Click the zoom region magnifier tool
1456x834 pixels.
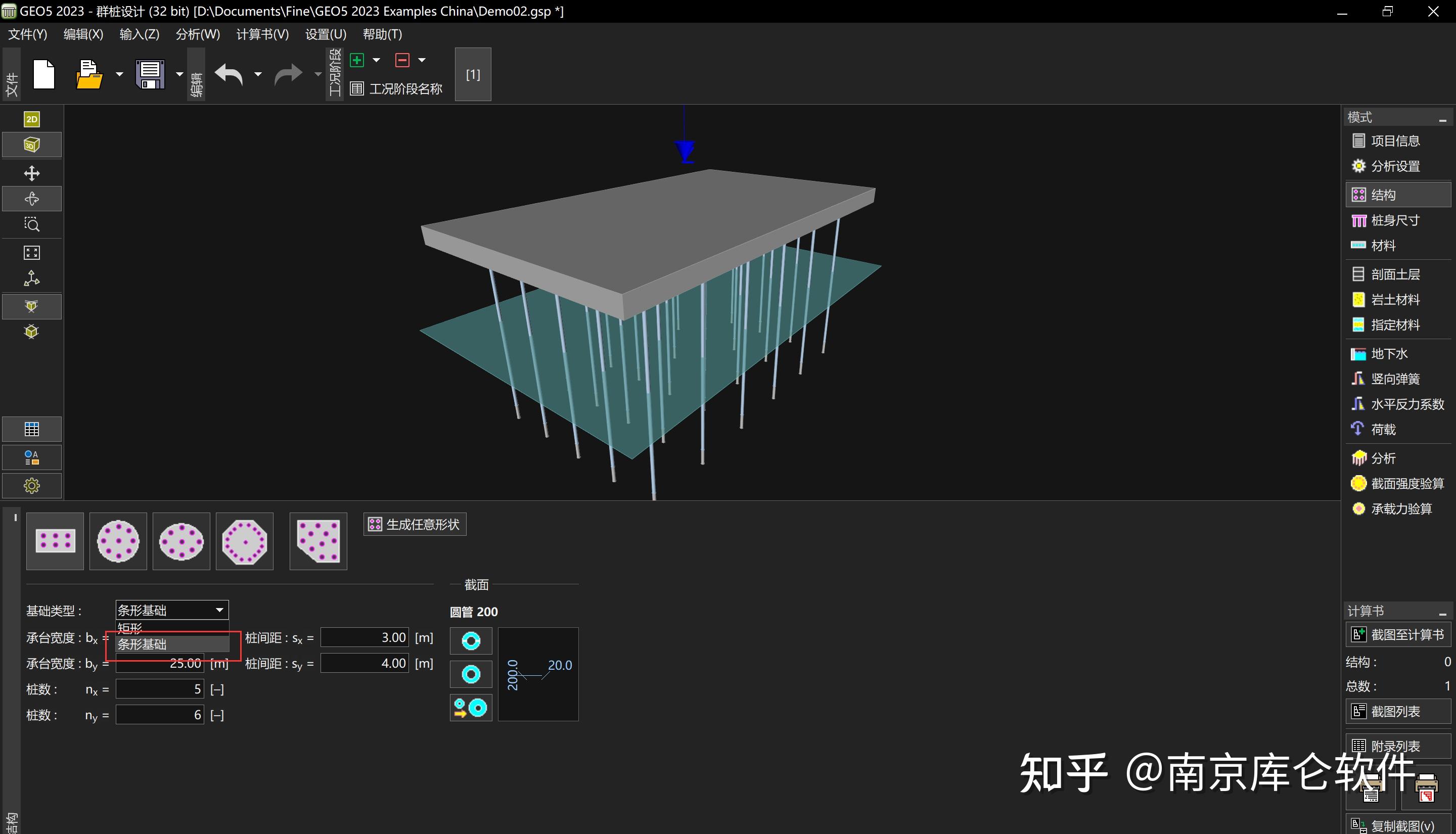click(x=31, y=224)
